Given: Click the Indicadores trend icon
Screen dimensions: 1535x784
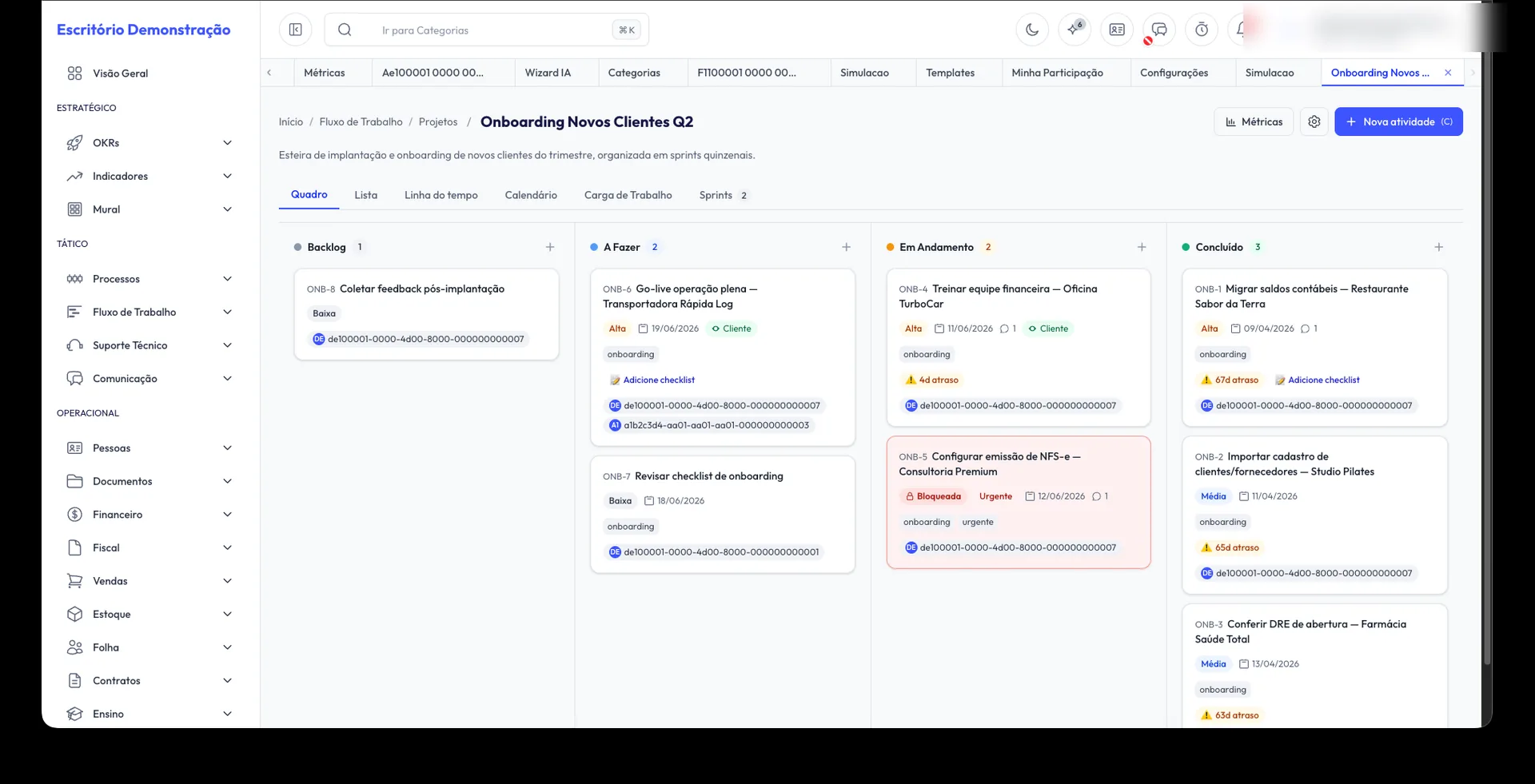Looking at the screenshot, I should click(74, 176).
